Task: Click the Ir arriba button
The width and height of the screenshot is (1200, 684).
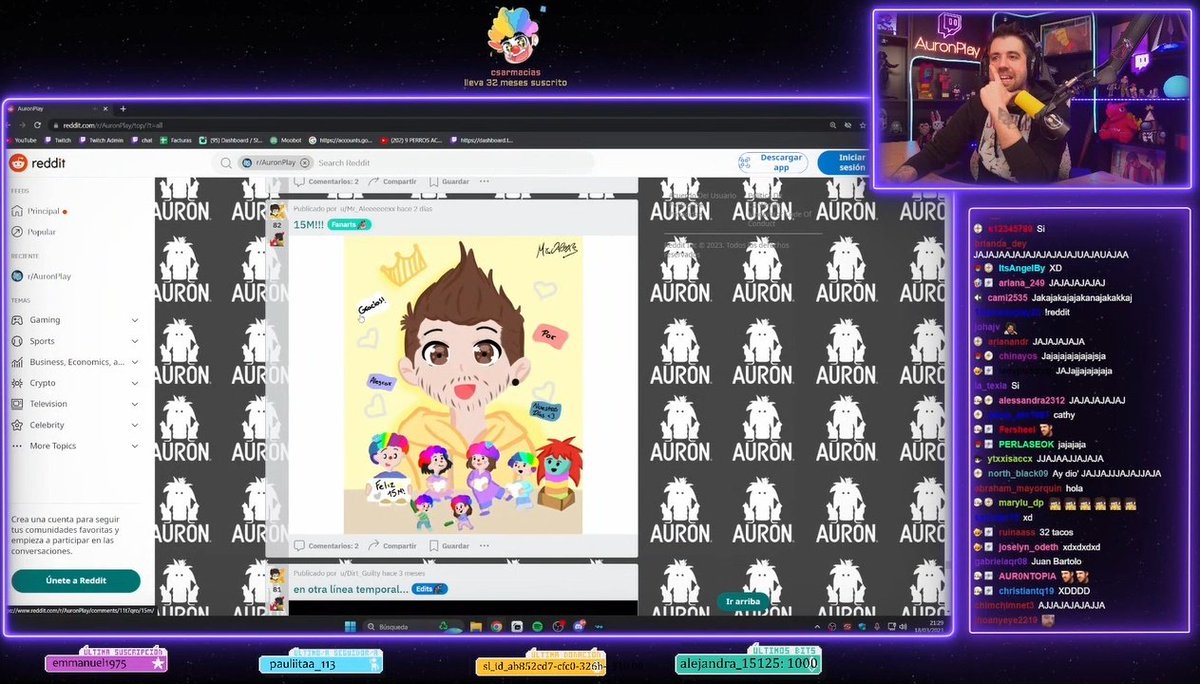Action: point(743,601)
